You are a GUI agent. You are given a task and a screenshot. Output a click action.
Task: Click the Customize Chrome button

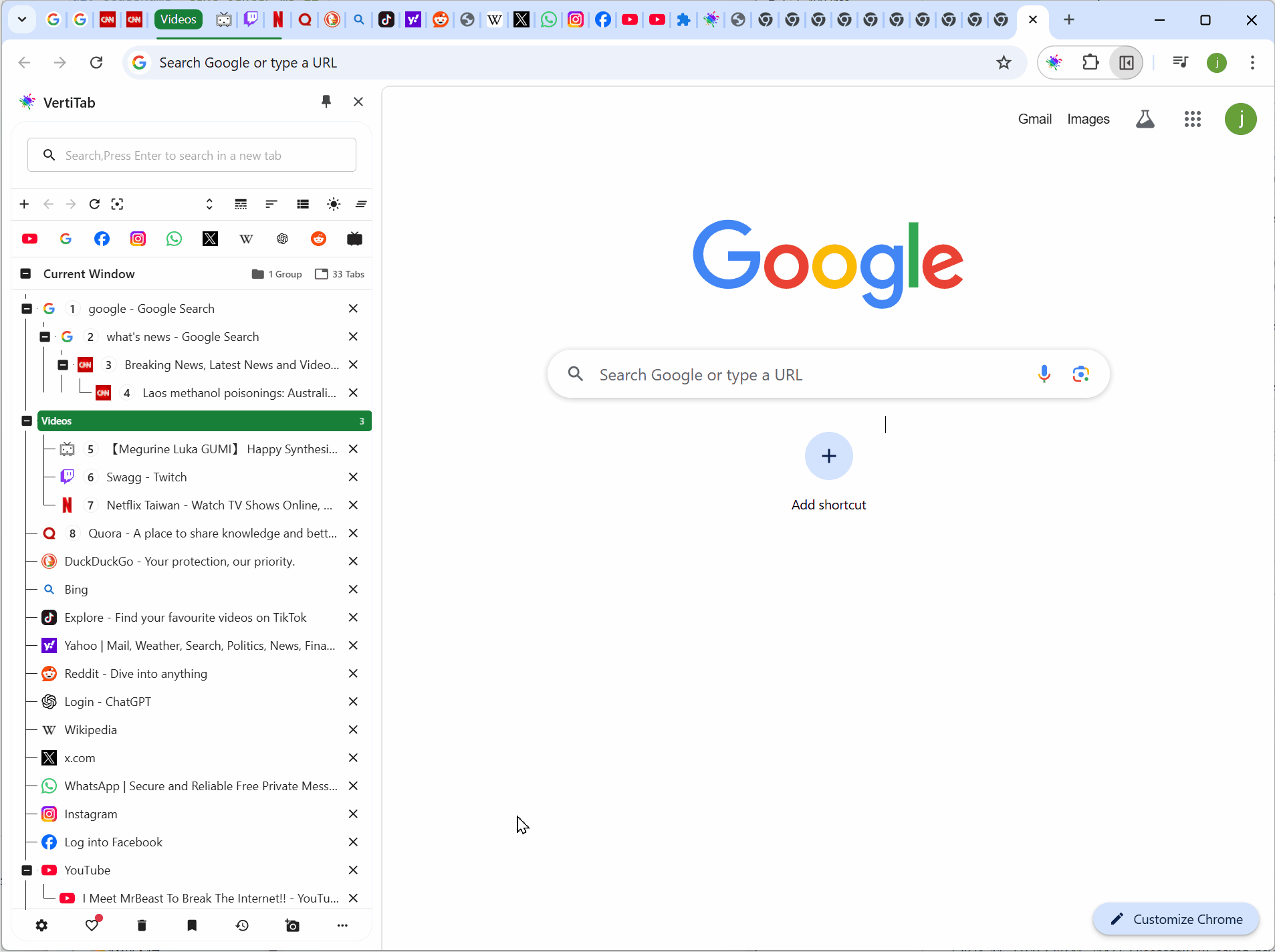1176,919
